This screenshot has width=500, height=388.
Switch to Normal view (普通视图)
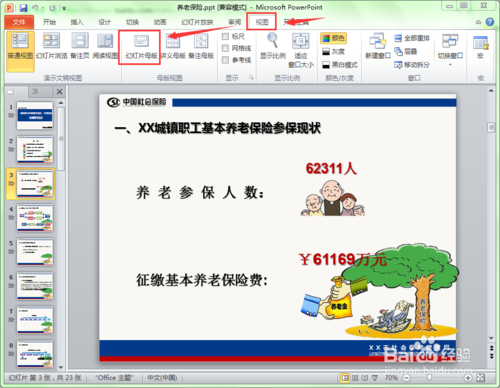click(20, 51)
